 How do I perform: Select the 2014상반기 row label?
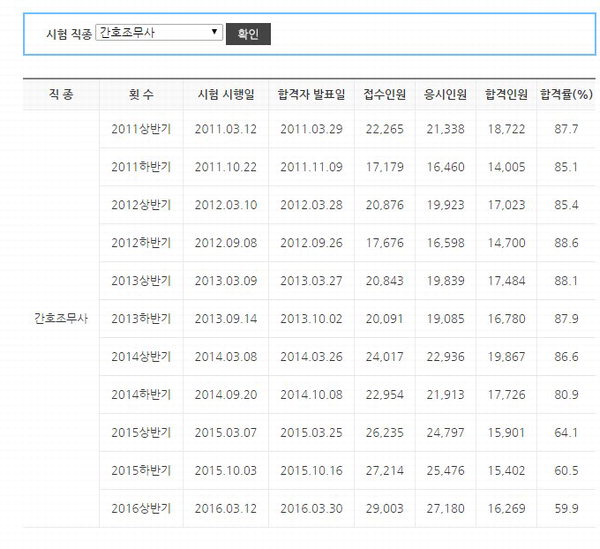point(141,357)
